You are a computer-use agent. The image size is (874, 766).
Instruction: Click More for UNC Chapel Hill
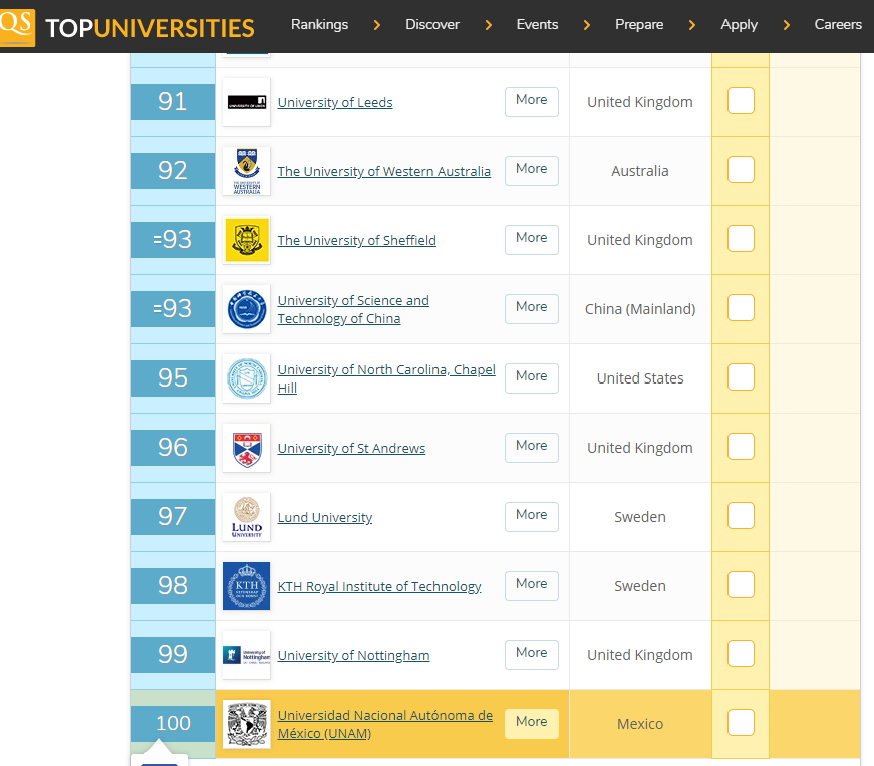coord(532,378)
